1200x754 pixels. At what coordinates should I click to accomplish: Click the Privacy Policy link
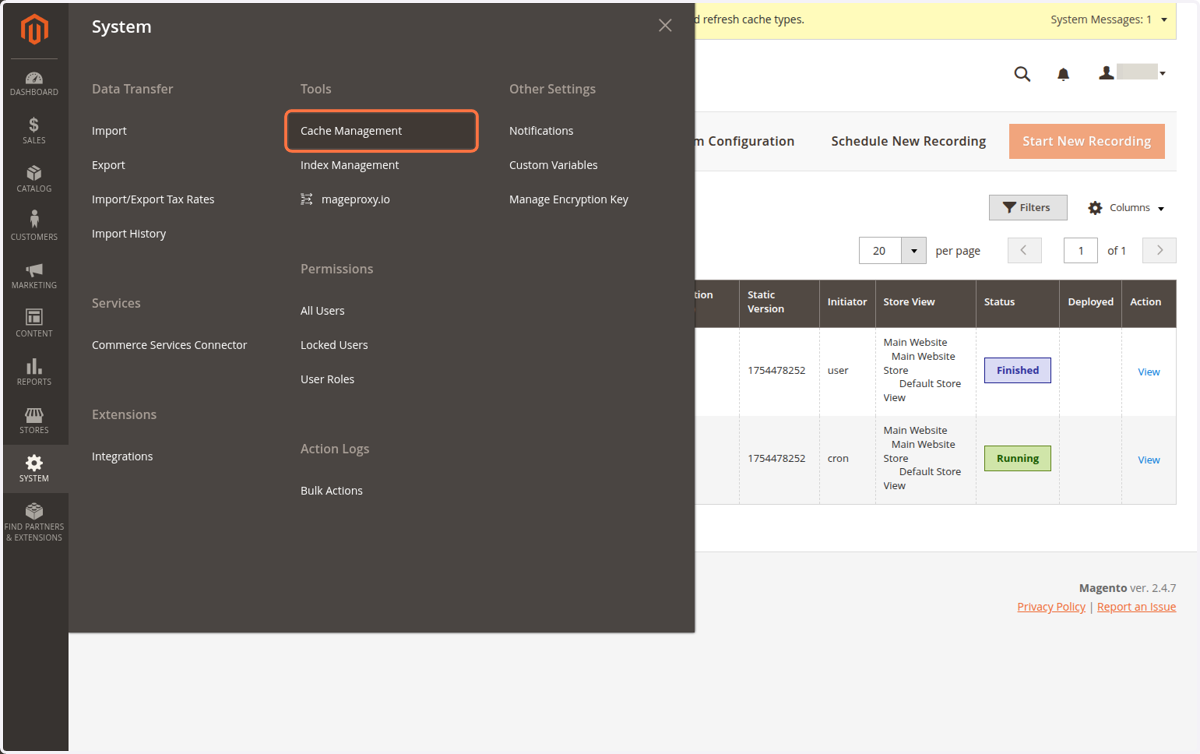pyautogui.click(x=1051, y=607)
